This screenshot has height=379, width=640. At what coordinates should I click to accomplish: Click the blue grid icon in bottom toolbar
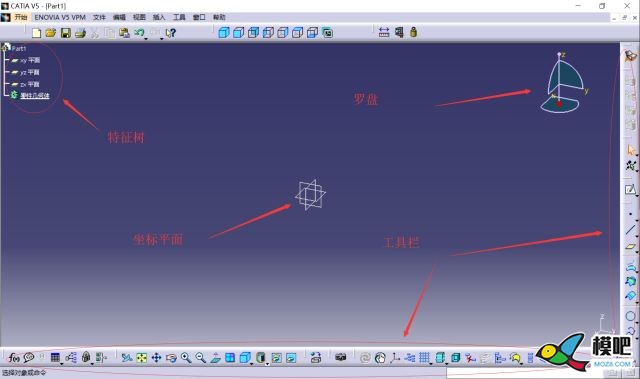coord(424,358)
